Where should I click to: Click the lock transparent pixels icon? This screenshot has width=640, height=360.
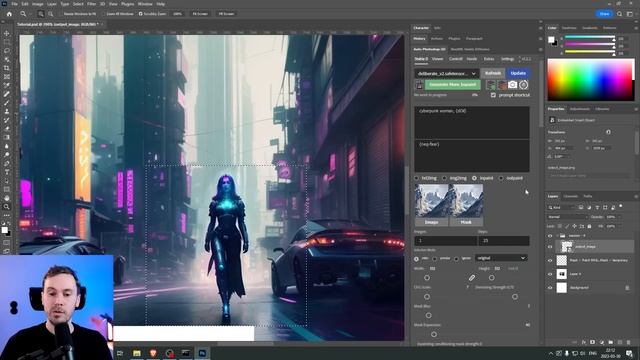click(x=560, y=226)
